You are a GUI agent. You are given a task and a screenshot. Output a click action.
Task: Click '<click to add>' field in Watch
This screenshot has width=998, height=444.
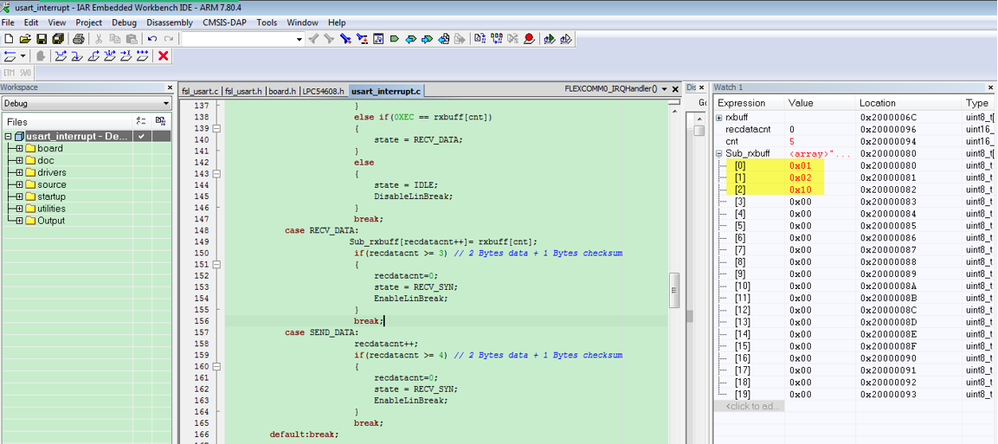tap(749, 406)
